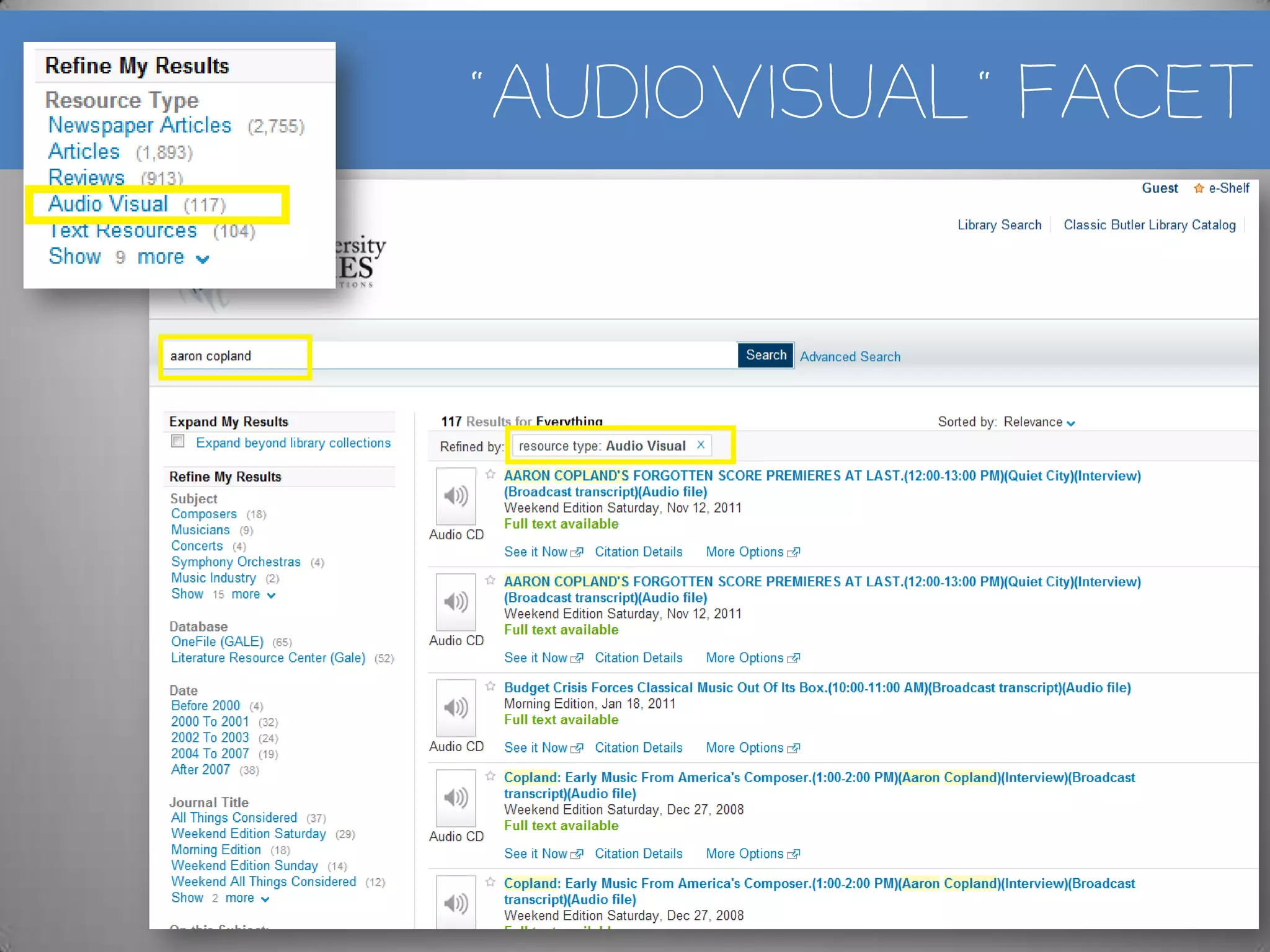
Task: Open More Options on Copland Early Music result
Action: 745,854
